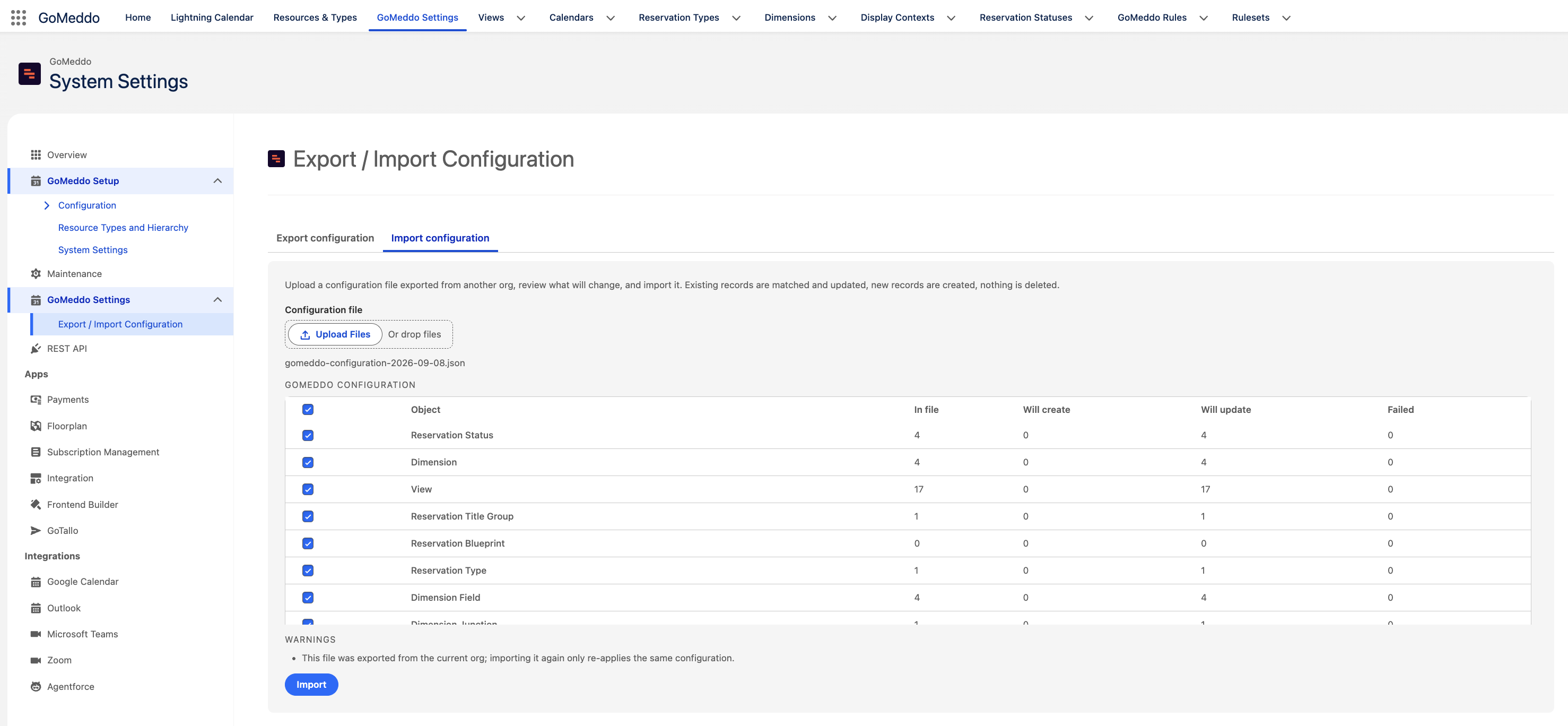Select the GoMeddo Settings nav tab
The width and height of the screenshot is (1568, 726).
417,18
